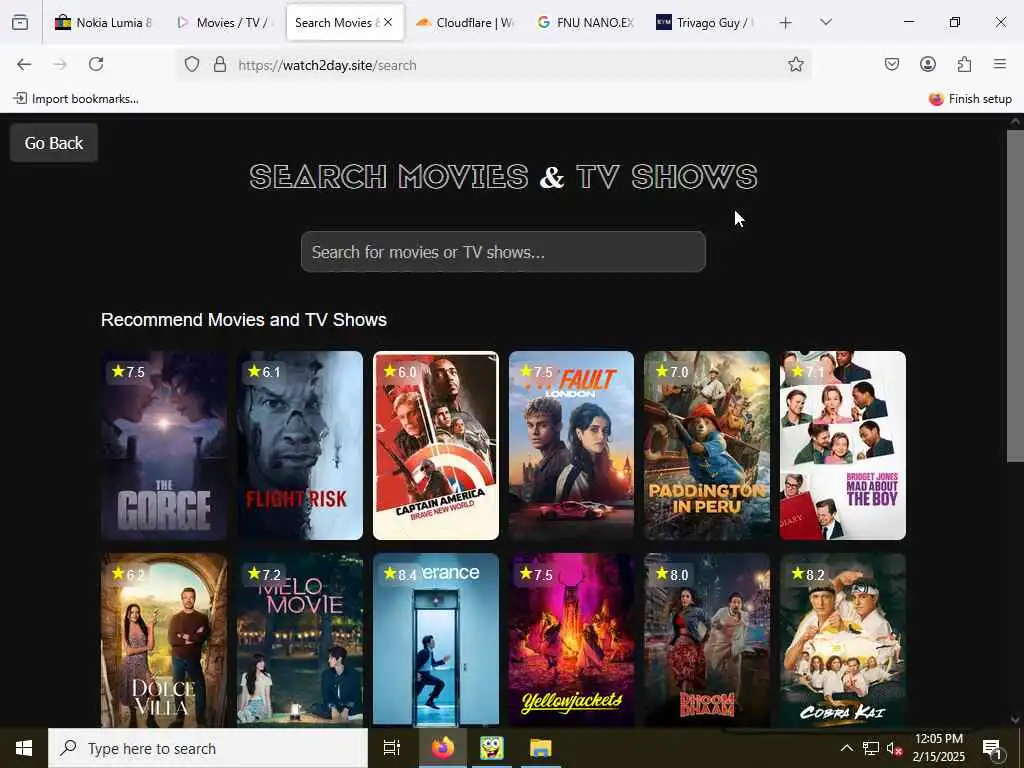Screen dimensions: 1024x768
Task: Click Import bookmarks link
Action: pos(76,99)
